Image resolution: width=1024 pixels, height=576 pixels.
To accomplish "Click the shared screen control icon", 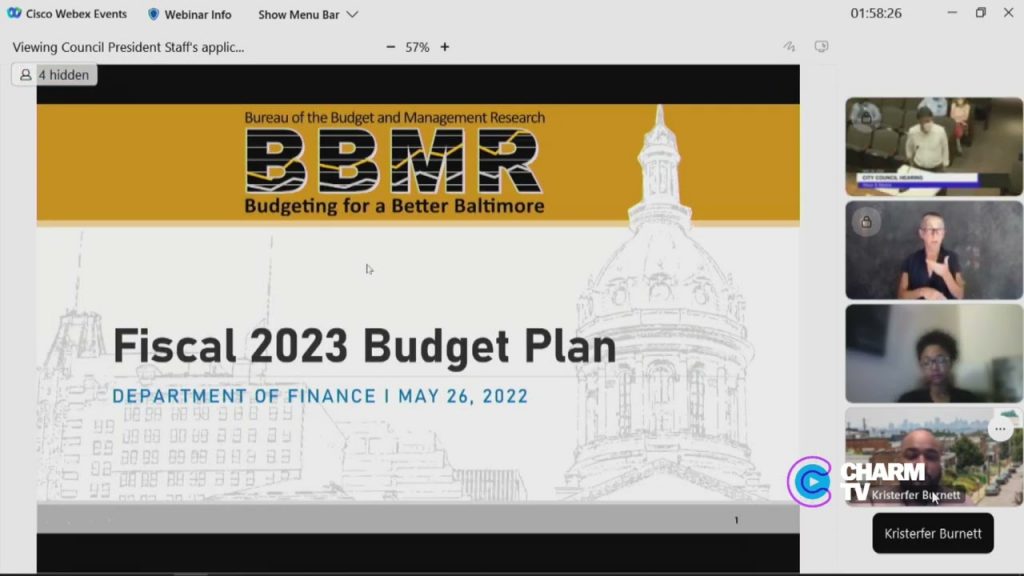I will click(x=822, y=46).
